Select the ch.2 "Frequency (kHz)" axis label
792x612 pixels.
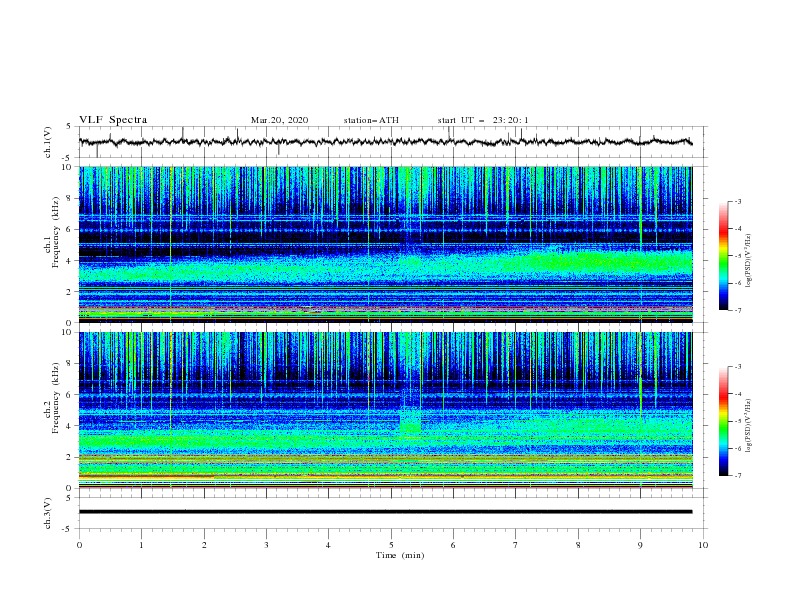(x=56, y=398)
